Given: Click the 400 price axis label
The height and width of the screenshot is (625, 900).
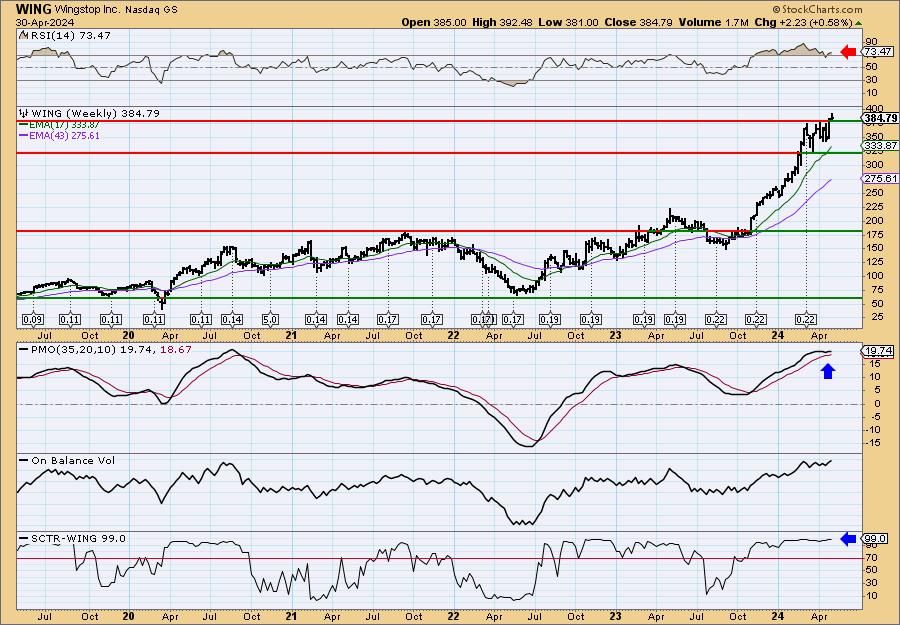Looking at the screenshot, I should click(874, 109).
